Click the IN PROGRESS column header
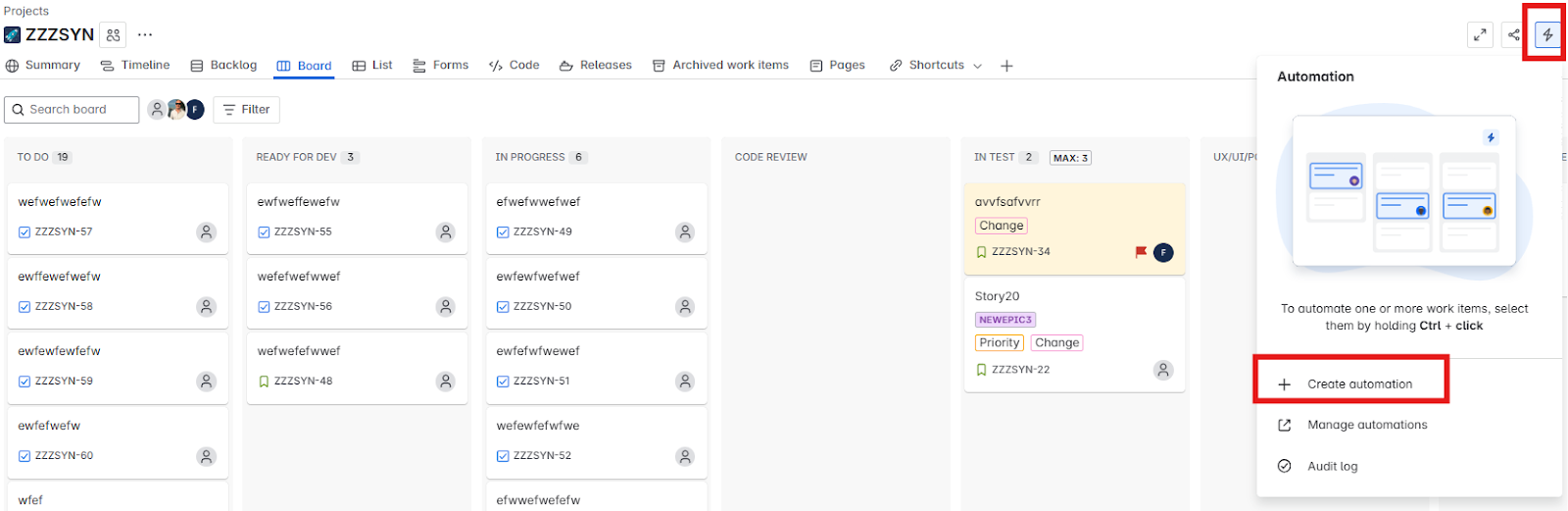 pos(530,157)
